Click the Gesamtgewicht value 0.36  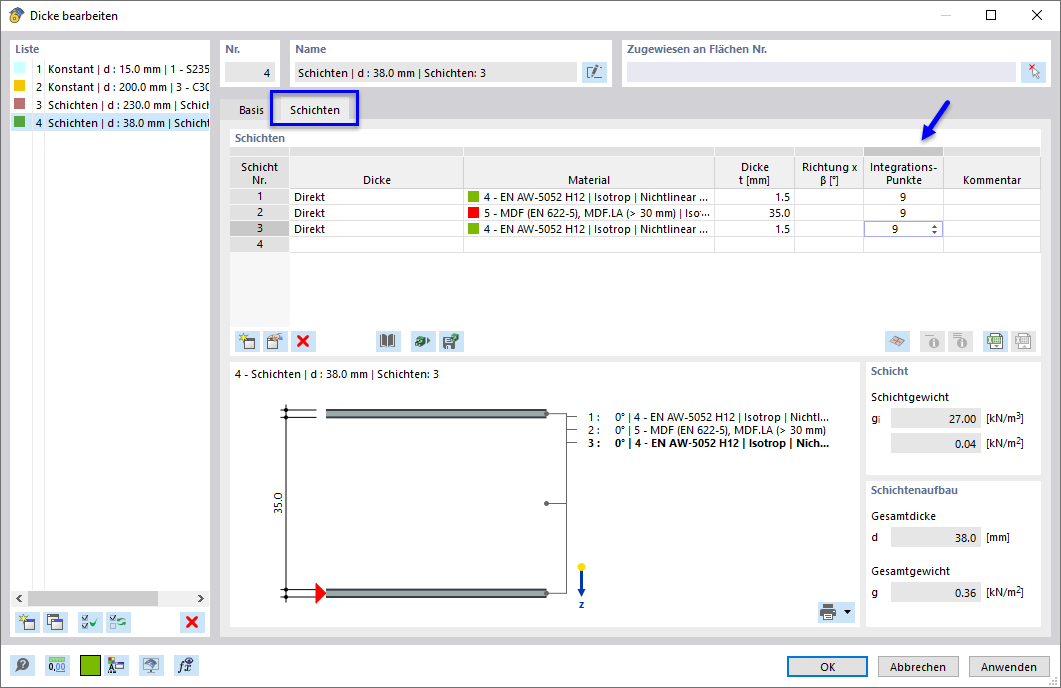[x=935, y=593]
